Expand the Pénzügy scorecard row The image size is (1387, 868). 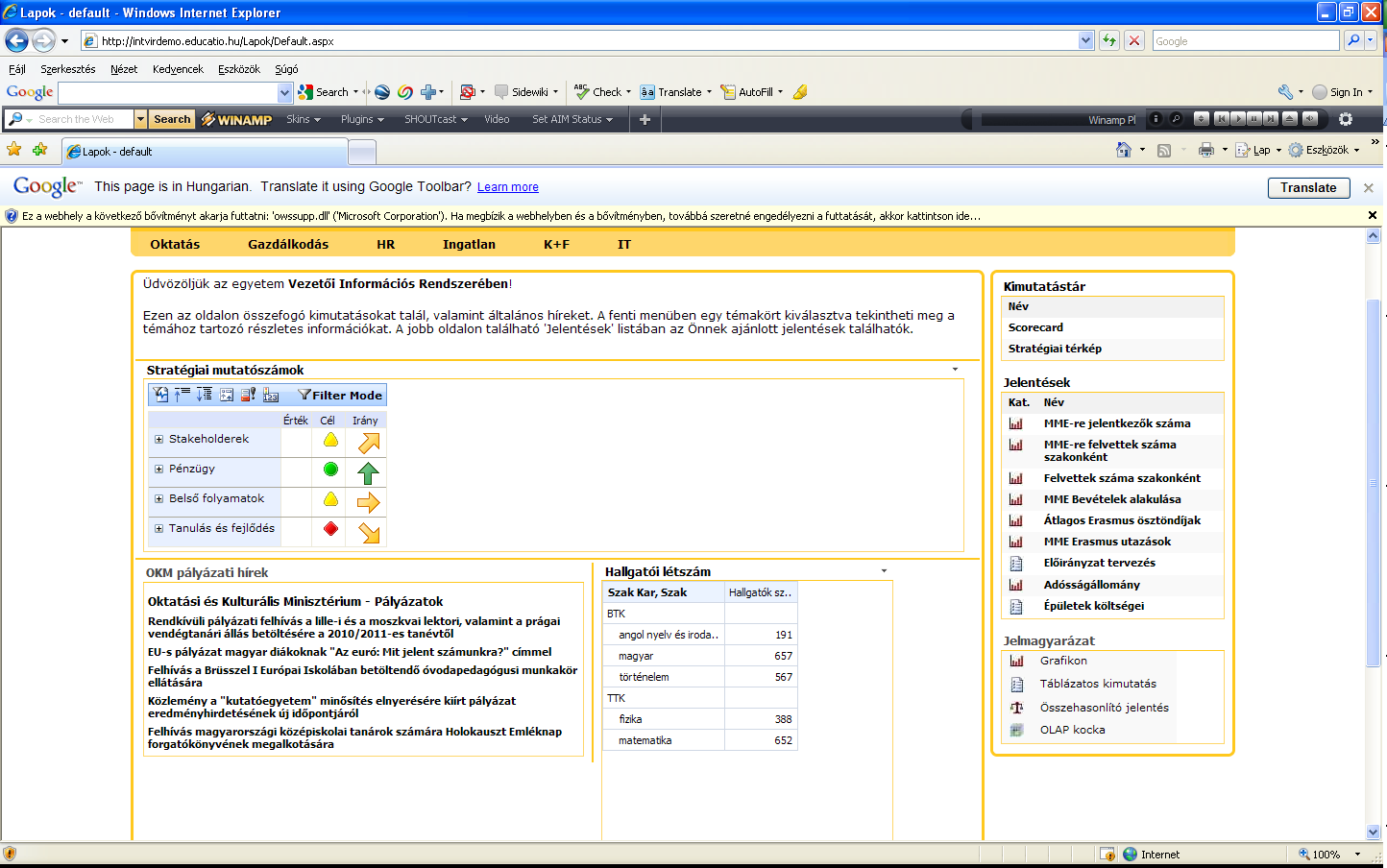pyautogui.click(x=158, y=469)
